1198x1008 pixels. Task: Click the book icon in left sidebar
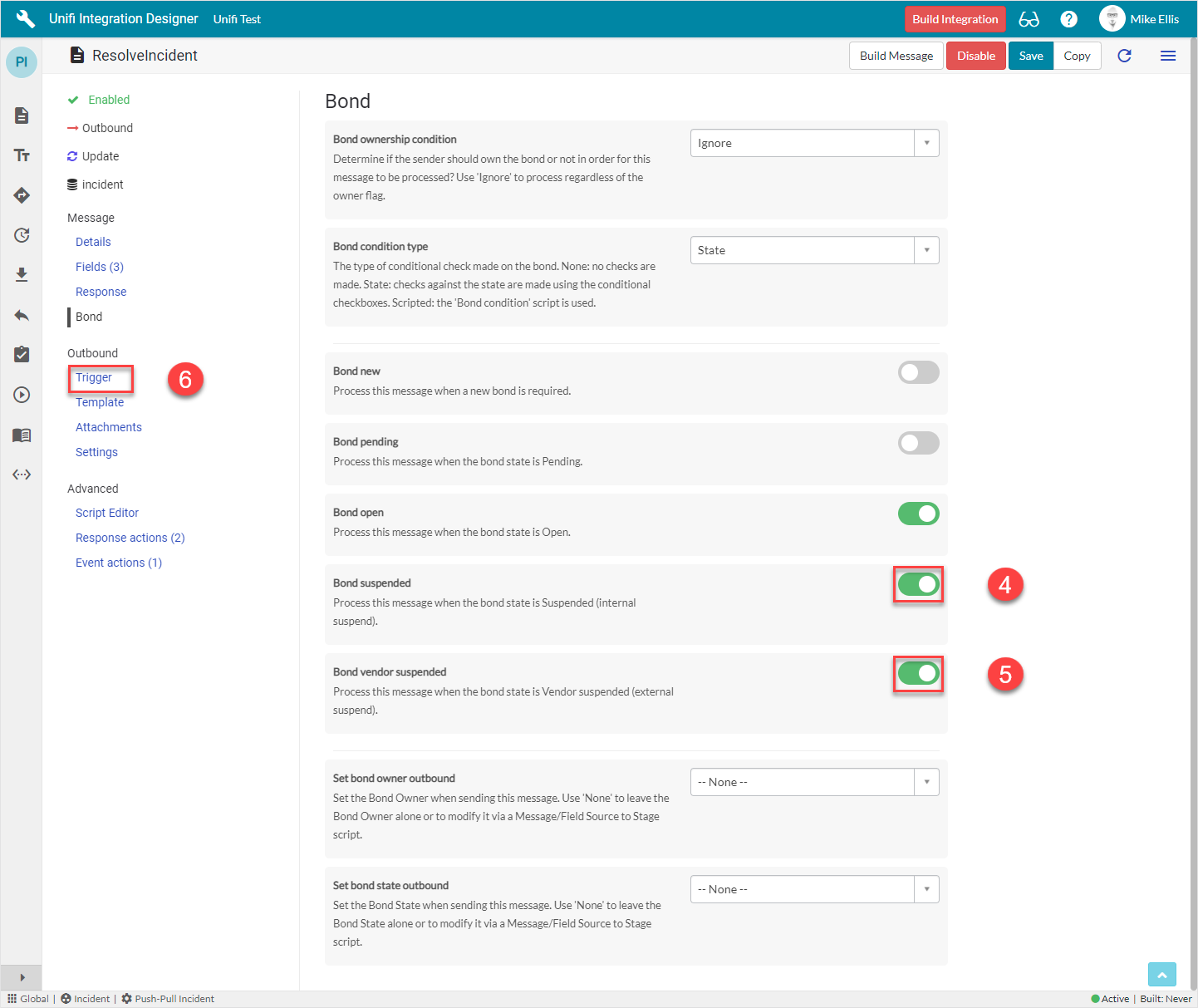22,435
